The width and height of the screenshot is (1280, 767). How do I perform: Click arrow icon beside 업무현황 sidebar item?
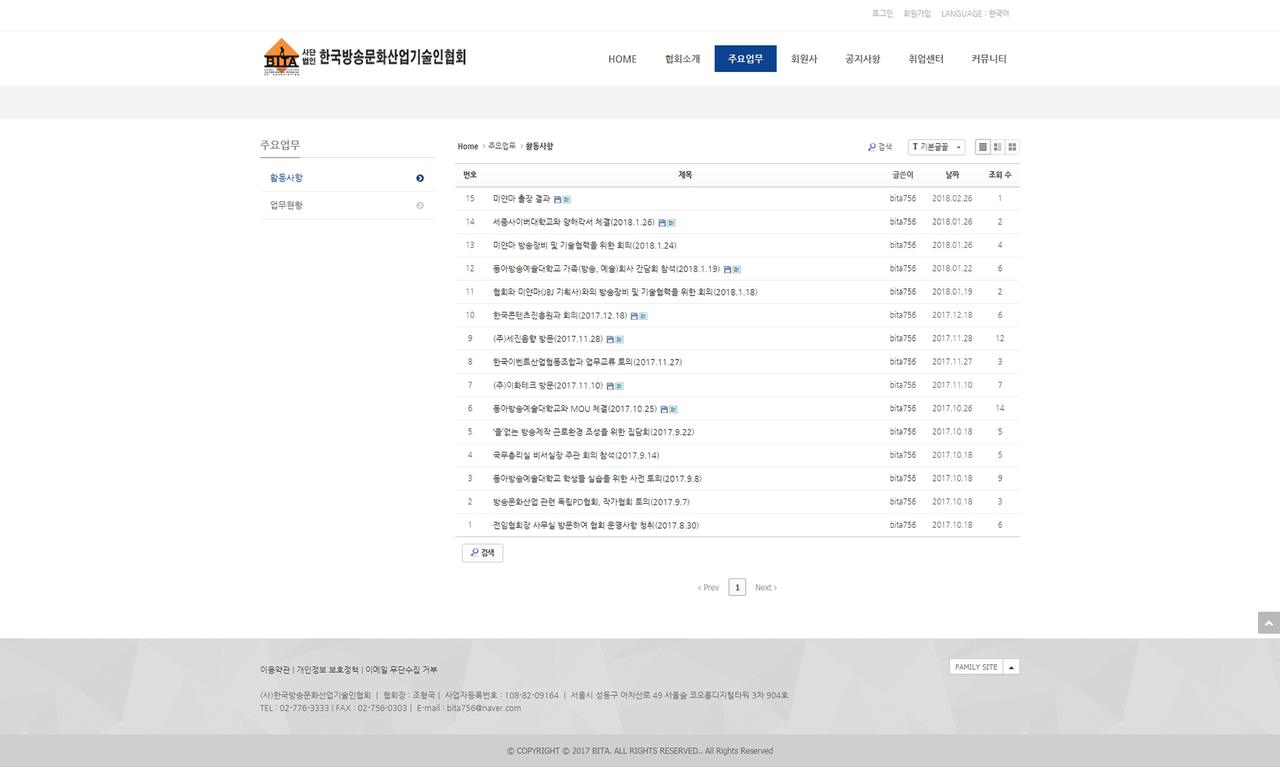coord(420,206)
